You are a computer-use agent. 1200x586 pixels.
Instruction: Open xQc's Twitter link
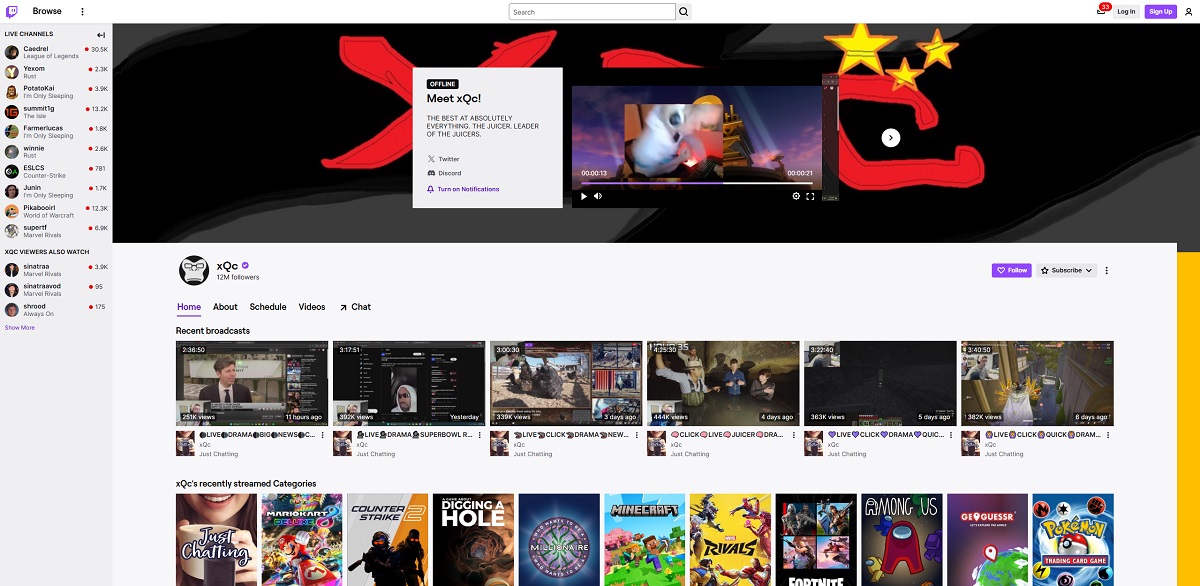click(x=443, y=159)
